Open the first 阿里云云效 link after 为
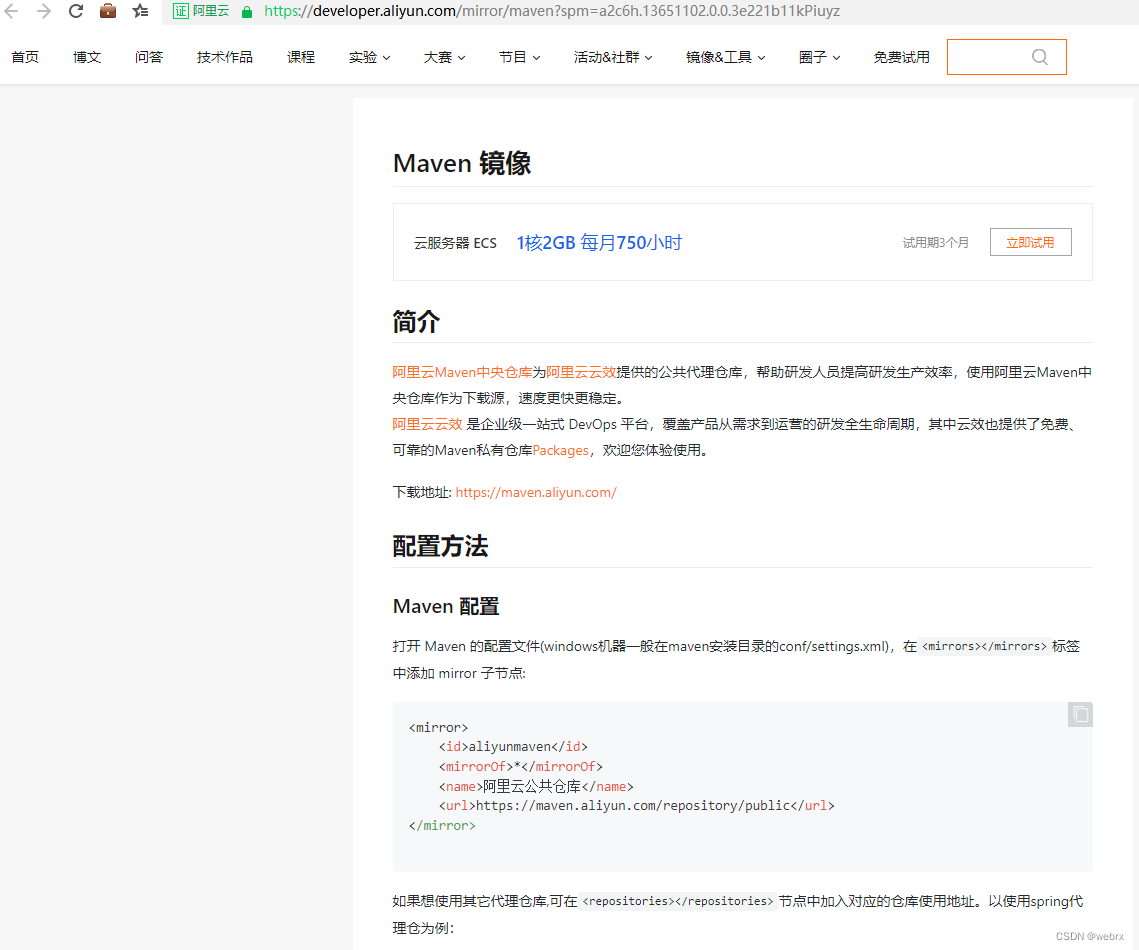The width and height of the screenshot is (1139, 950). click(x=581, y=372)
